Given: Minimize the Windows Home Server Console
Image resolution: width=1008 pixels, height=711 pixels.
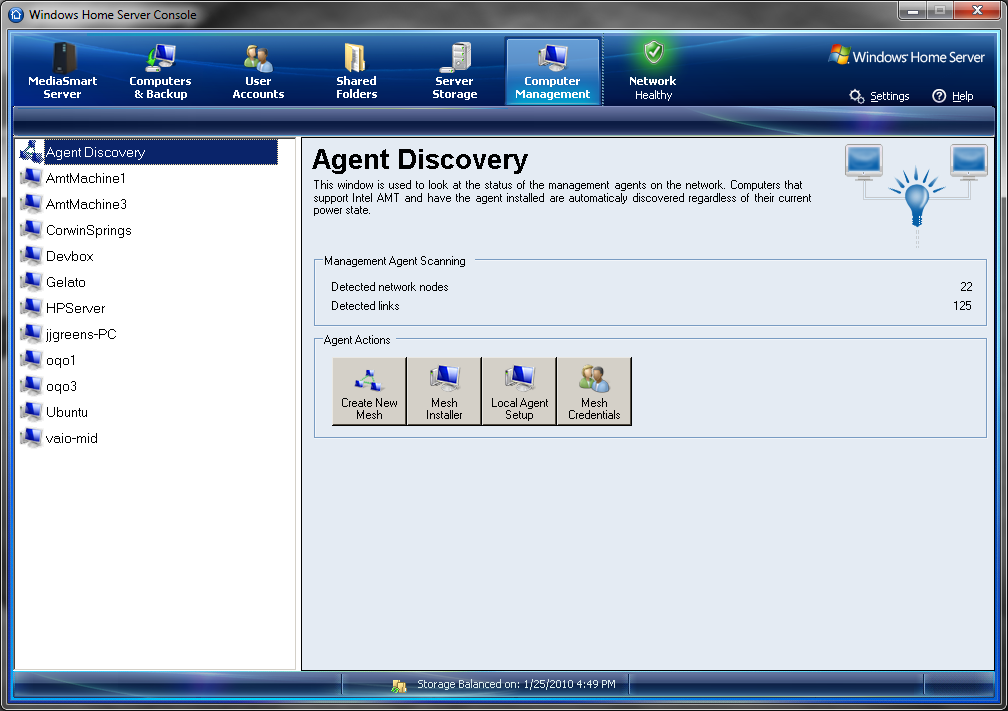Looking at the screenshot, I should 912,10.
